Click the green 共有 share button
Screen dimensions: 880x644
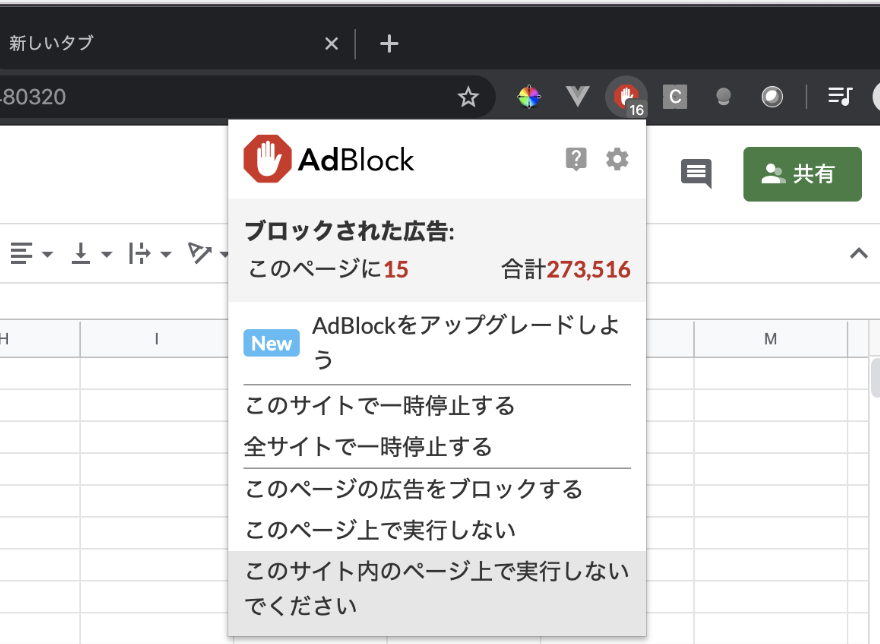802,174
